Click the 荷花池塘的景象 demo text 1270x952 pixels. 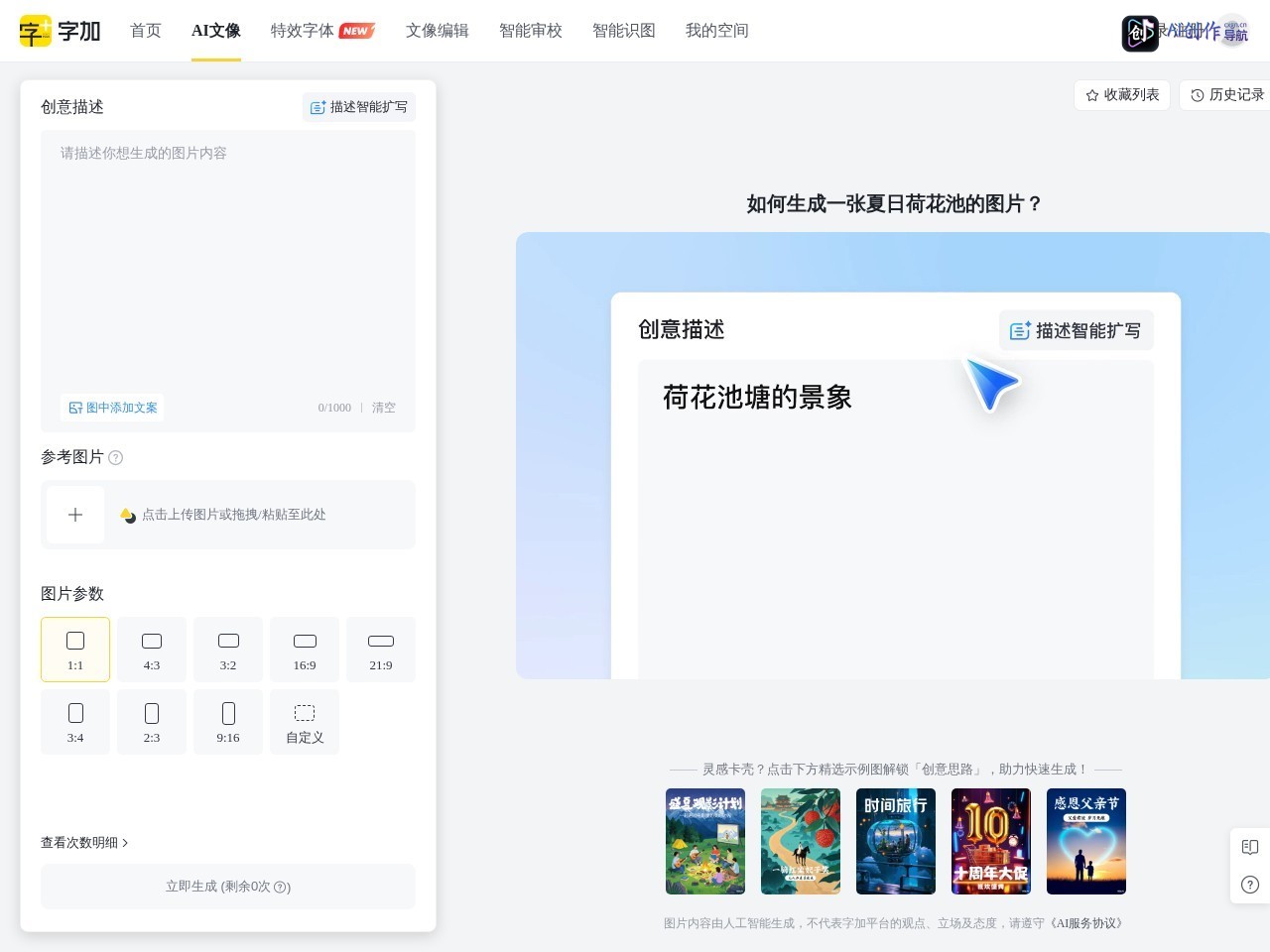click(x=757, y=398)
